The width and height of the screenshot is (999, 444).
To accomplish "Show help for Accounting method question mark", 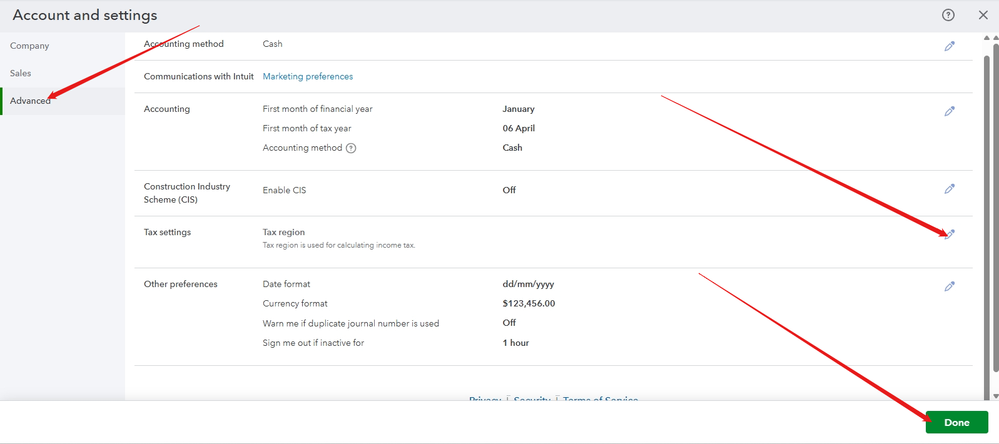I will [351, 148].
